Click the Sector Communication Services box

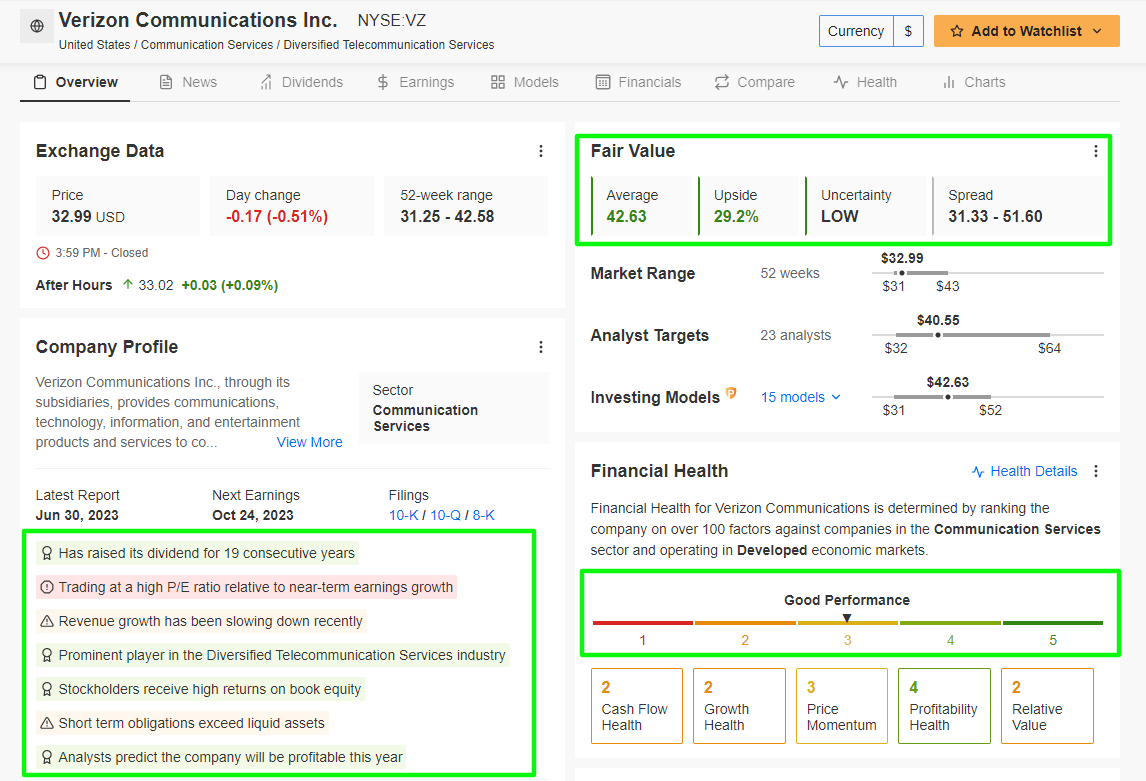tap(454, 408)
